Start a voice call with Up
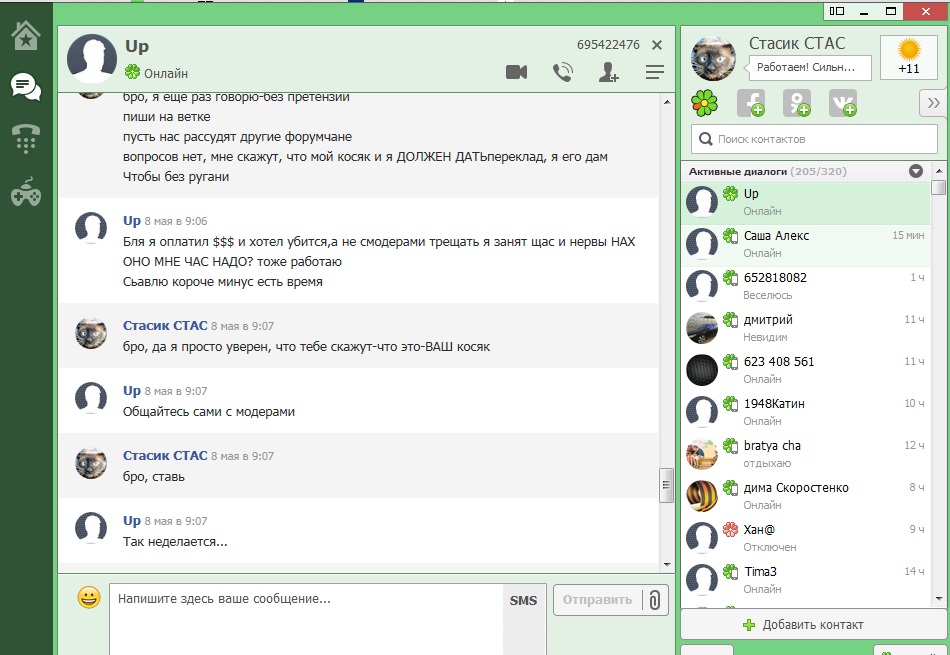The width and height of the screenshot is (950, 655). click(x=563, y=72)
